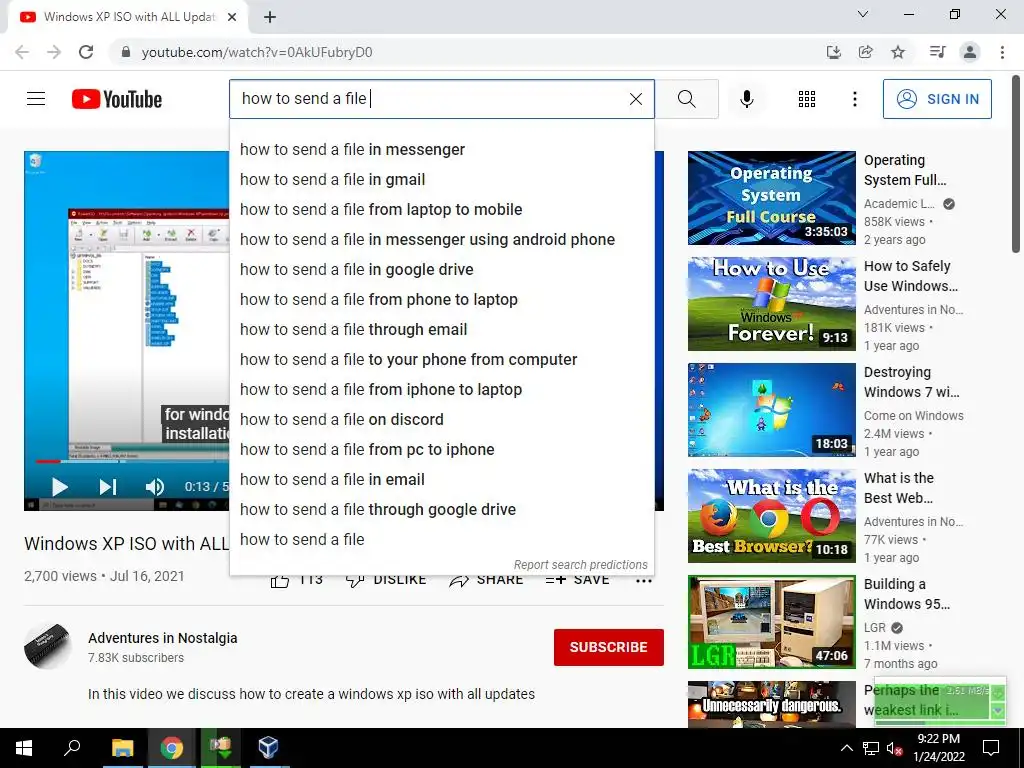Open 'Operating System Full Course' thumbnail
1024x768 pixels.
point(771,198)
